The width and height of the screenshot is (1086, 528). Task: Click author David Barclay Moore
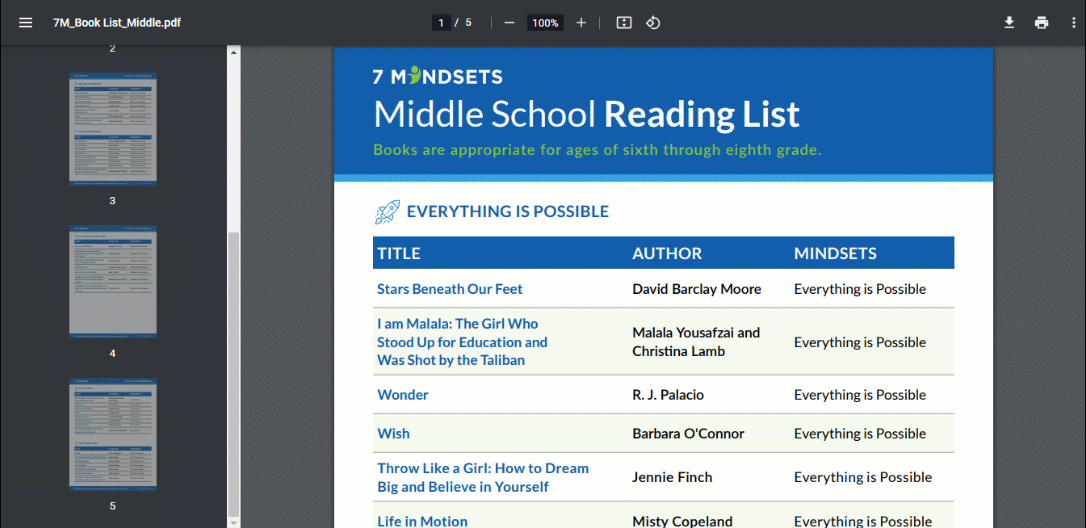697,289
